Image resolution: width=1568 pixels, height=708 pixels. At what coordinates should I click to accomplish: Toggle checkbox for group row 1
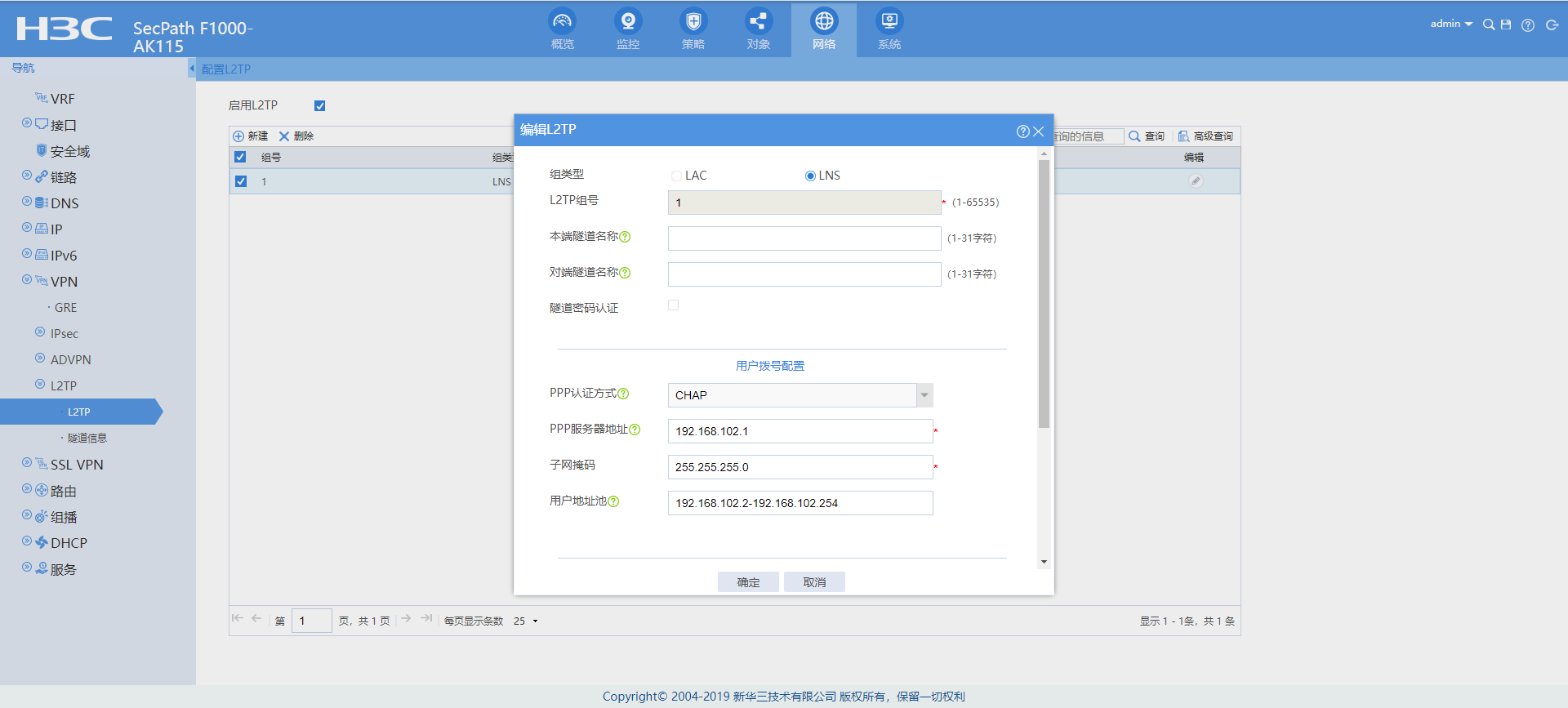pos(241,181)
